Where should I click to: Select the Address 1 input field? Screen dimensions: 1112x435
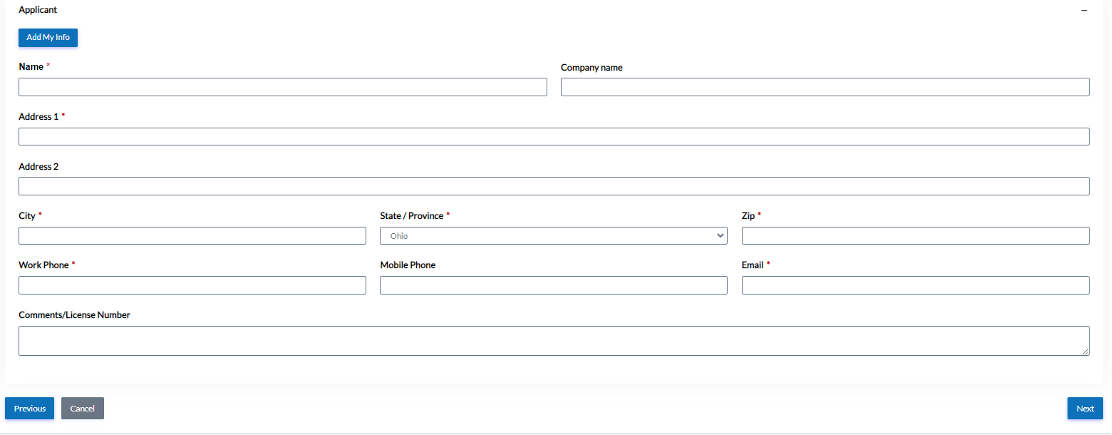tap(553, 137)
